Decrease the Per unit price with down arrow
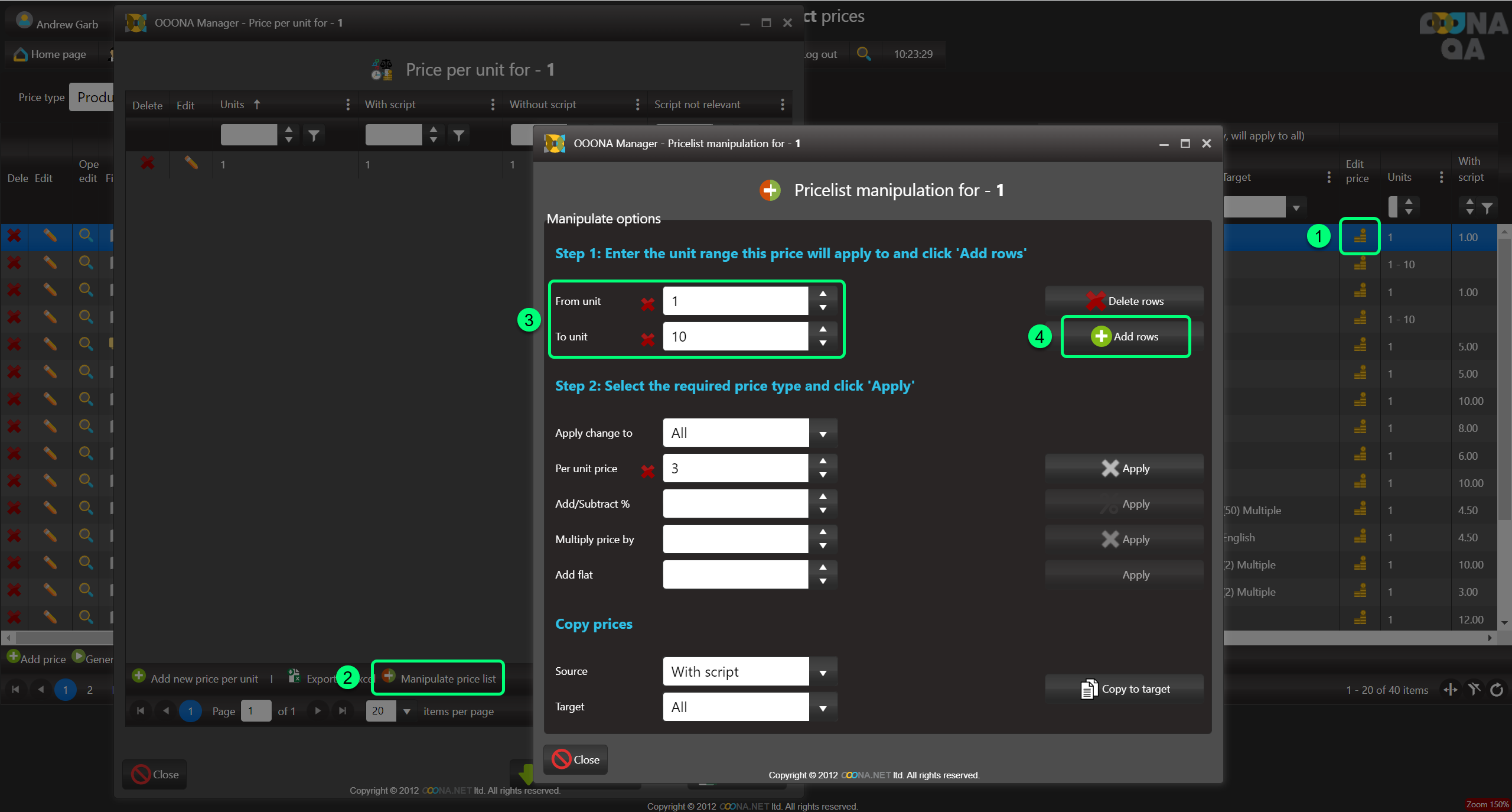This screenshot has height=812, width=1512. [x=823, y=475]
